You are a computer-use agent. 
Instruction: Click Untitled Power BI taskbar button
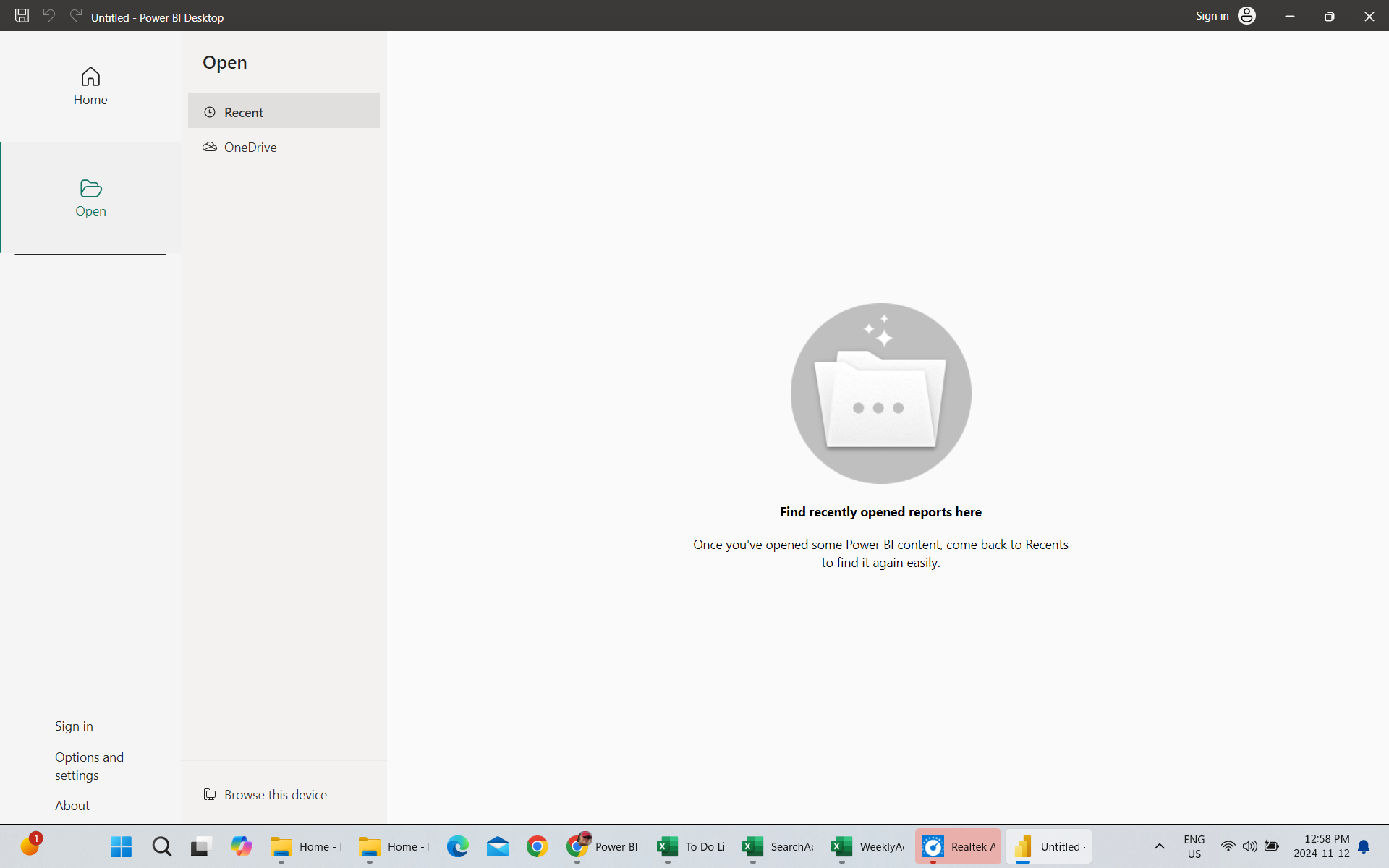coord(1048,846)
